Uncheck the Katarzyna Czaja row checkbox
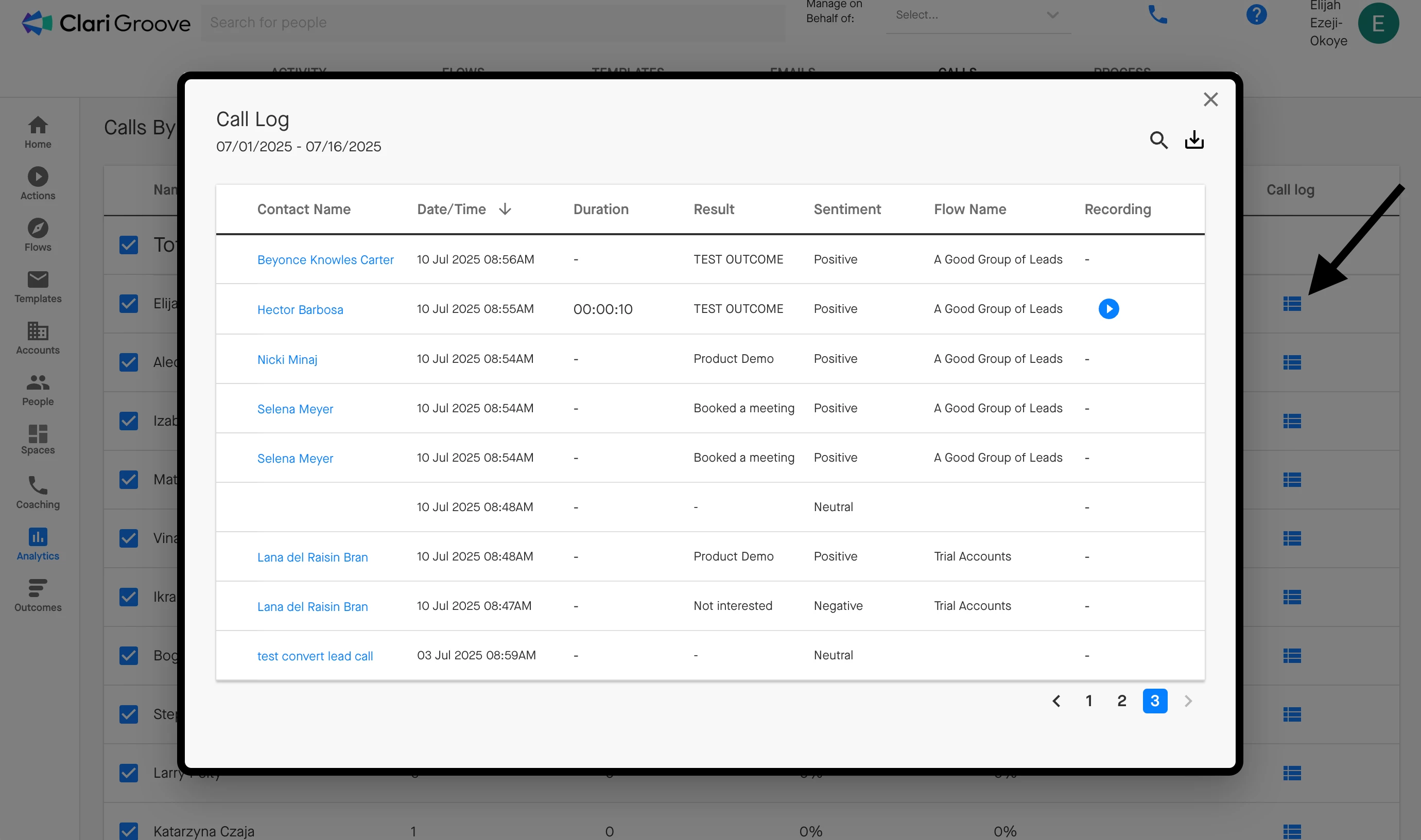The height and width of the screenshot is (840, 1421). [x=129, y=831]
